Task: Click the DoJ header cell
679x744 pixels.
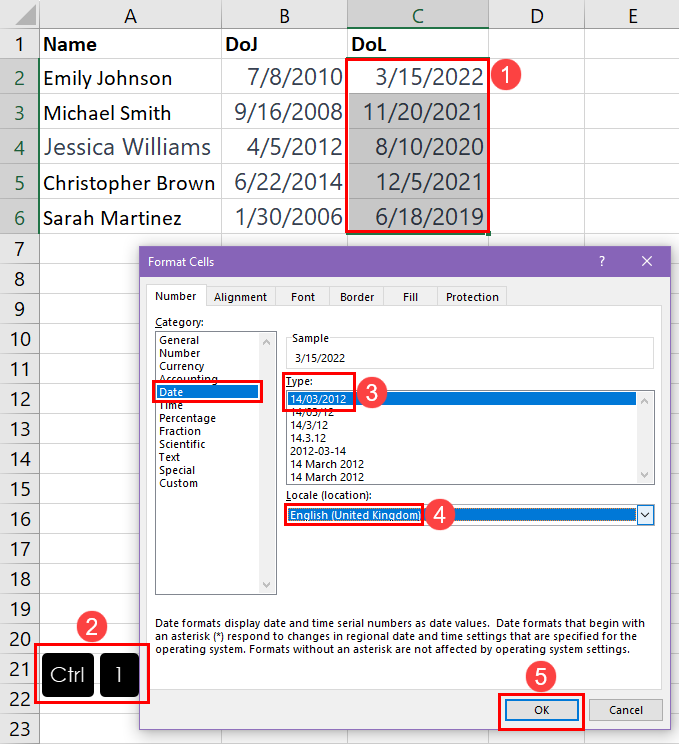Action: click(284, 44)
